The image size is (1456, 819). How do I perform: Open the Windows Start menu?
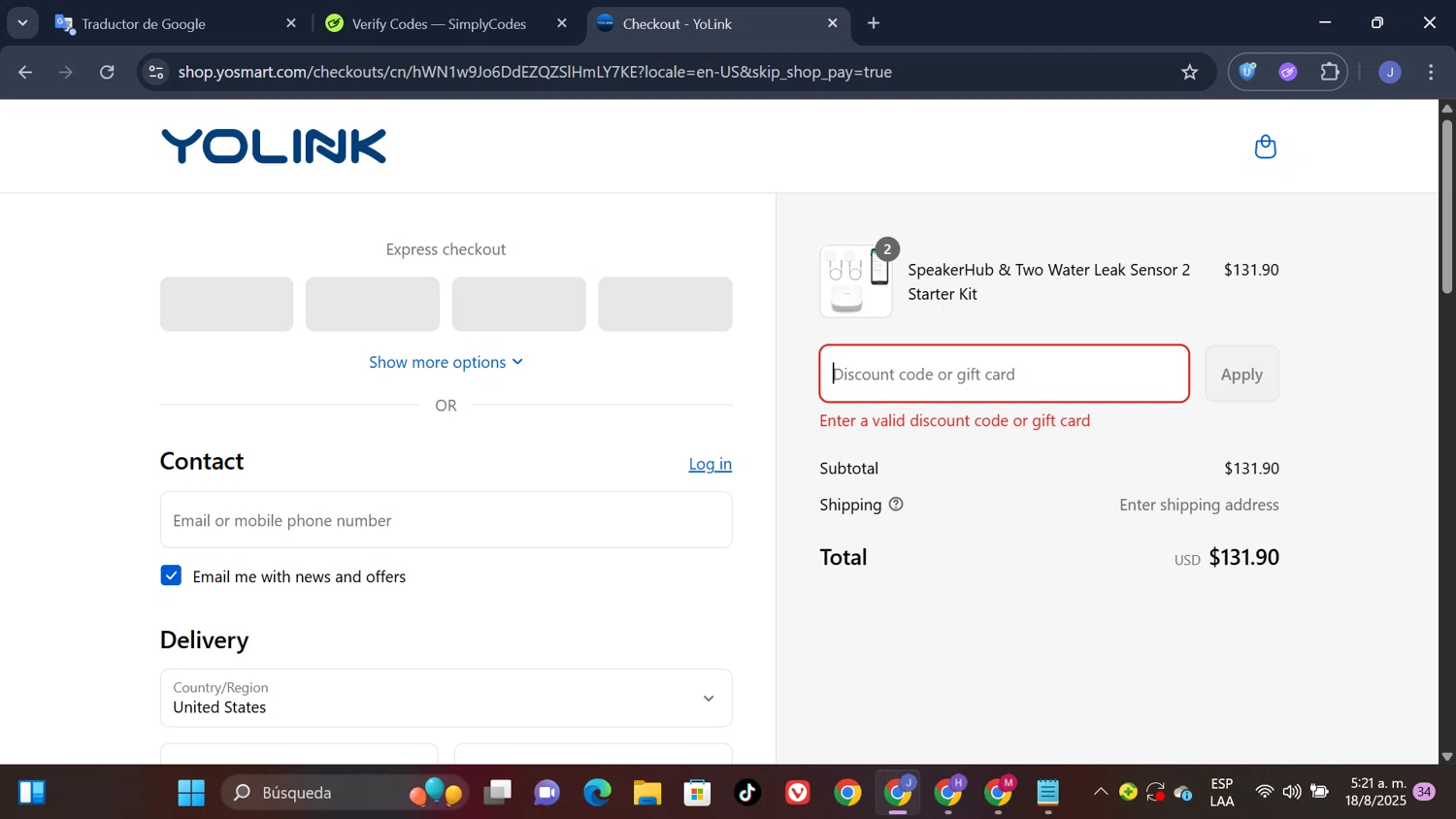point(191,793)
